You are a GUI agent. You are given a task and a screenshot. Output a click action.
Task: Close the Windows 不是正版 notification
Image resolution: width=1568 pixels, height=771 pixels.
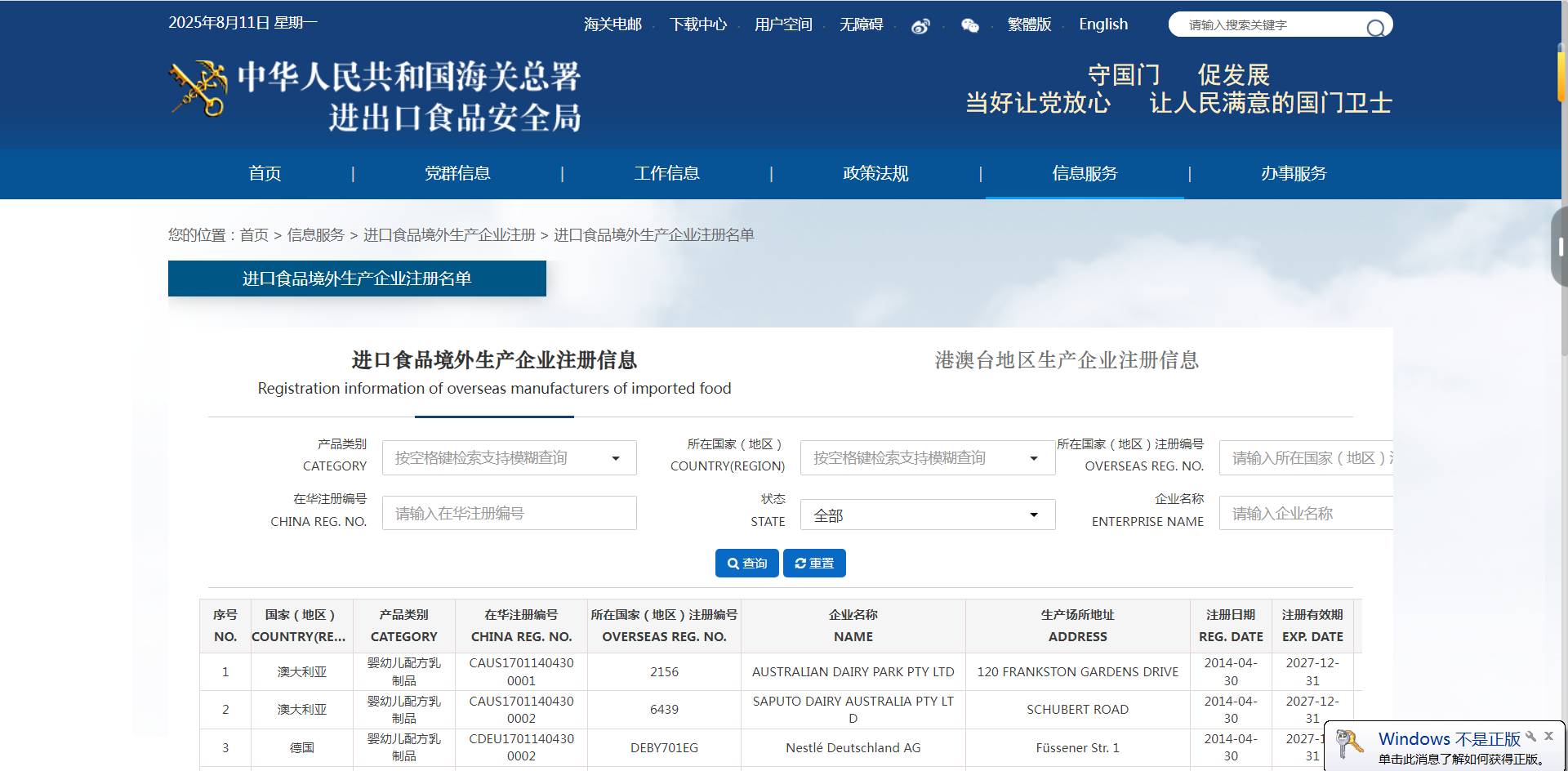click(1548, 736)
